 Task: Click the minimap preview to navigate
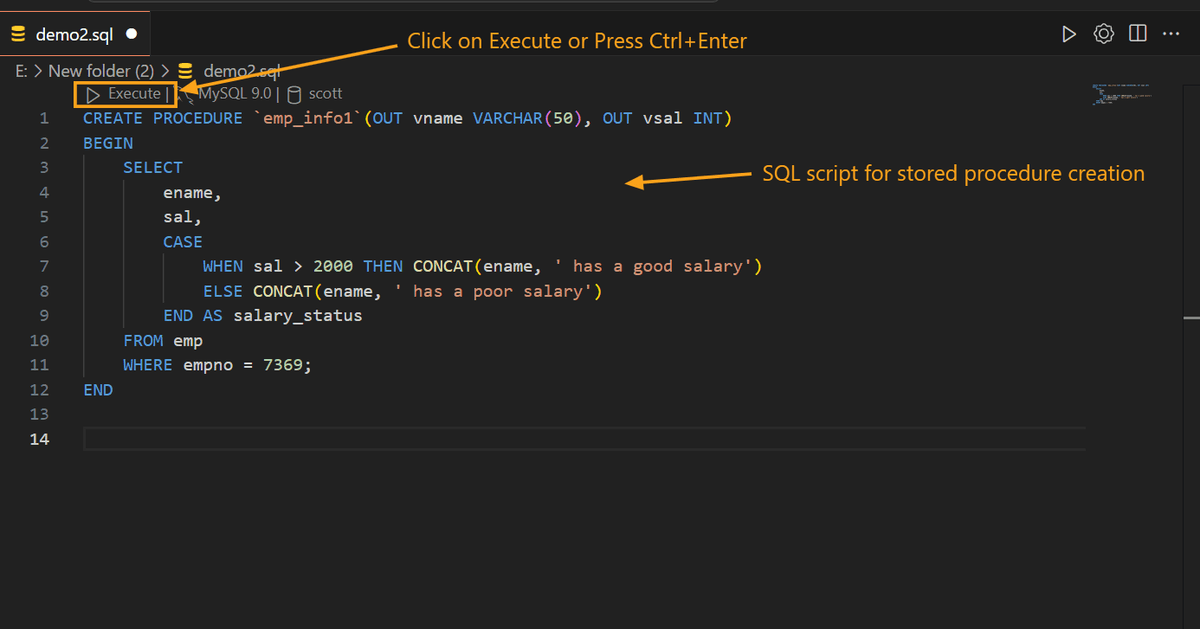[x=1121, y=95]
